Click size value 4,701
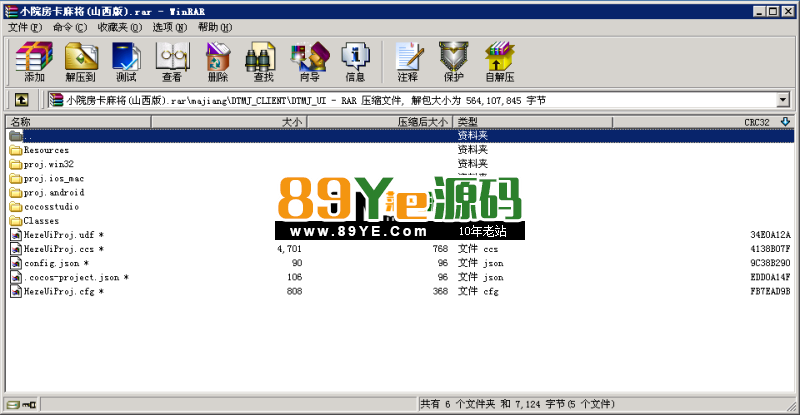800x415 pixels. (x=289, y=249)
